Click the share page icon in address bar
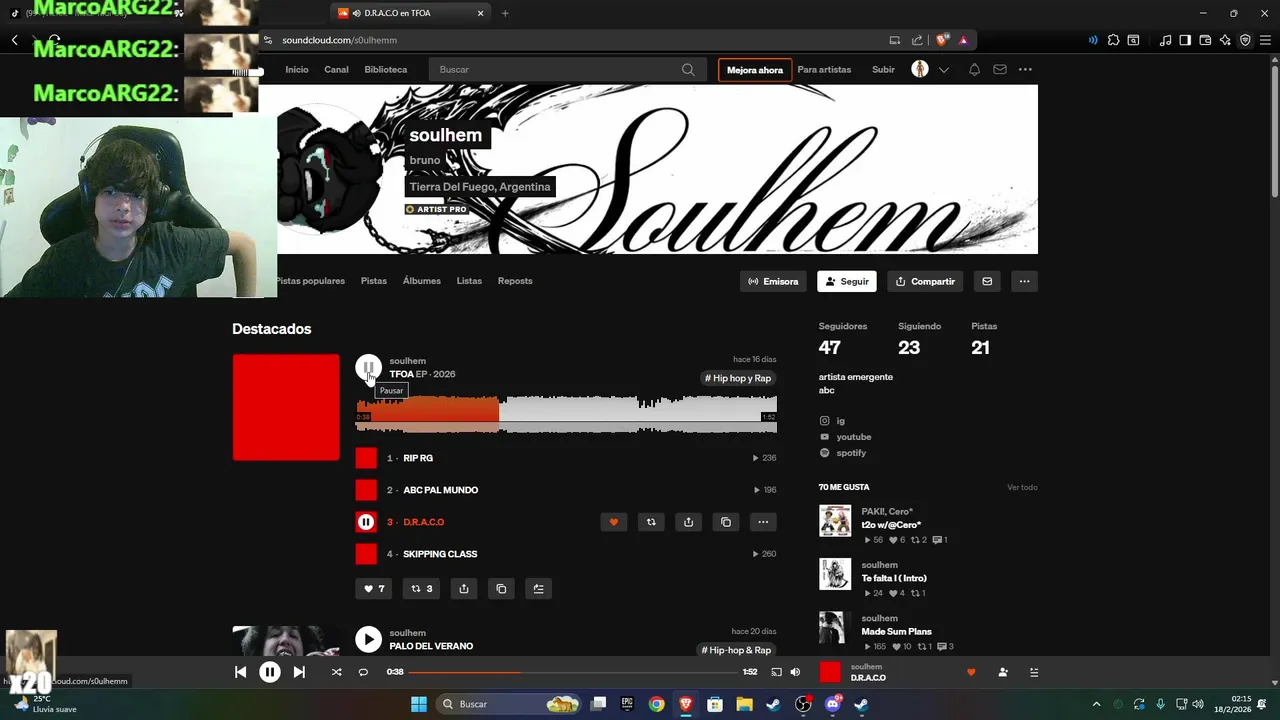This screenshot has width=1280, height=720. tap(917, 40)
